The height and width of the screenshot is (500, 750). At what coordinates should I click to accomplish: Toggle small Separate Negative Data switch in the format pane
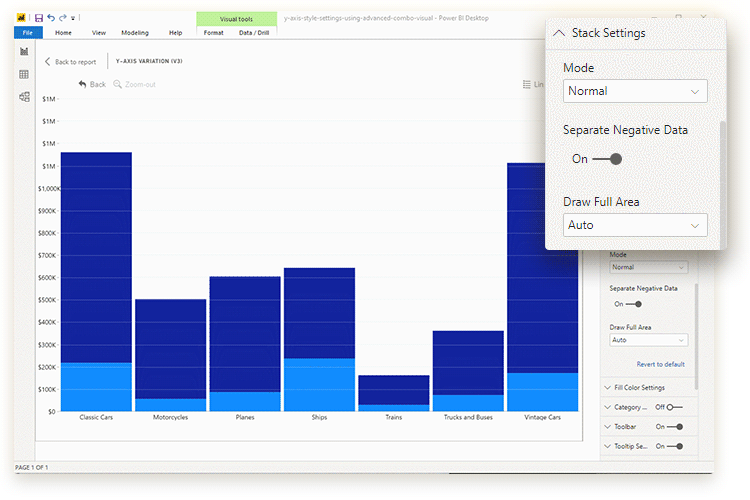point(634,304)
